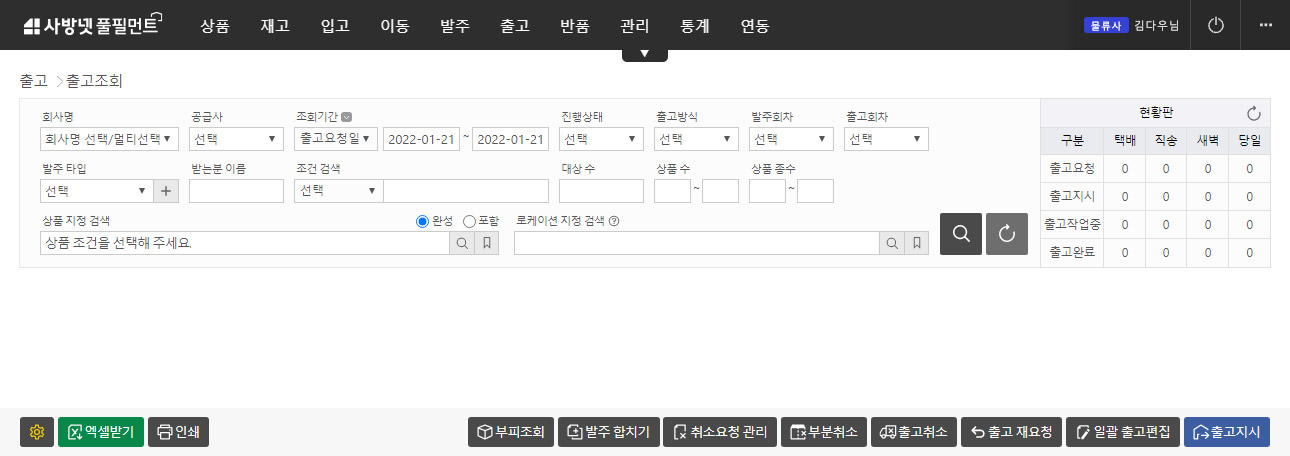The image size is (1290, 456).
Task: Refresh the 현황판 dashboard
Action: (x=1253, y=113)
